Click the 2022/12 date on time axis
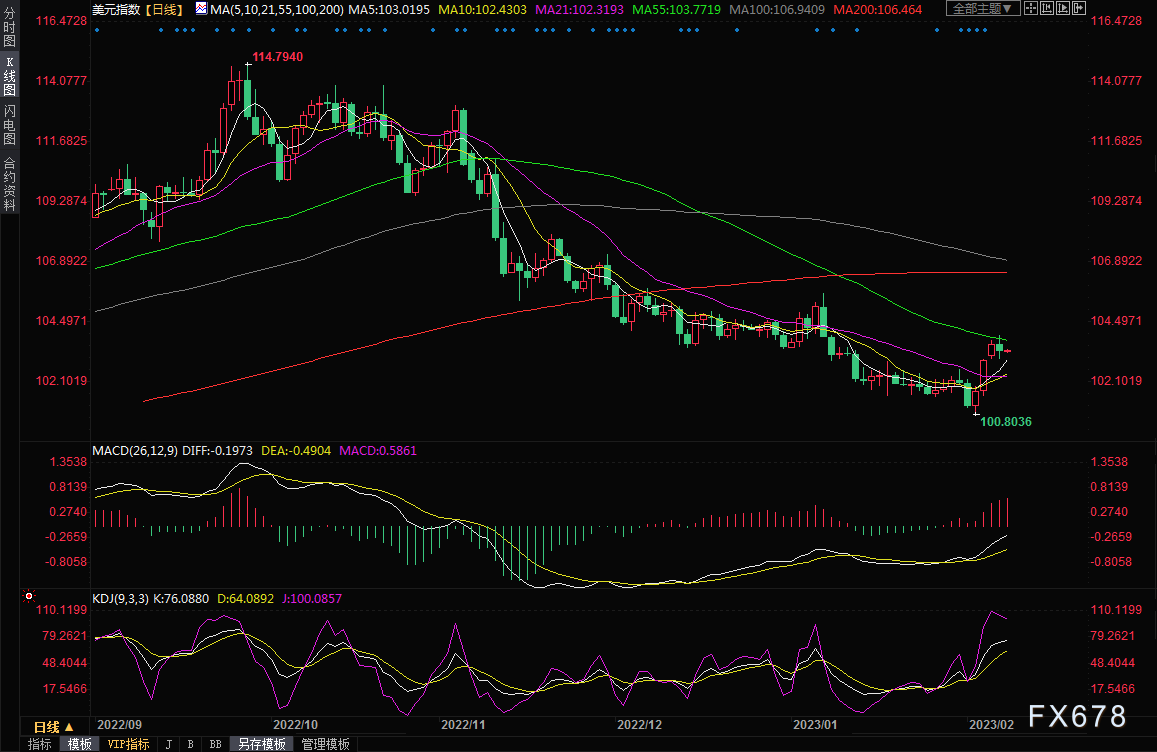This screenshot has height=752, width=1157. (x=640, y=725)
